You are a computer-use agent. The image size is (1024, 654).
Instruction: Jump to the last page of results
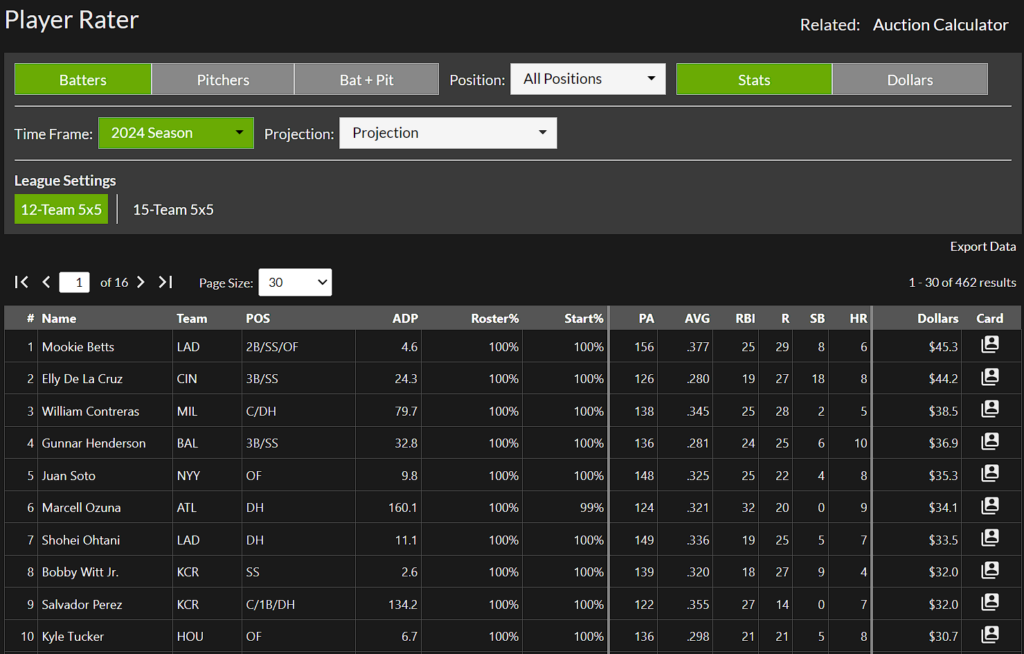[165, 282]
